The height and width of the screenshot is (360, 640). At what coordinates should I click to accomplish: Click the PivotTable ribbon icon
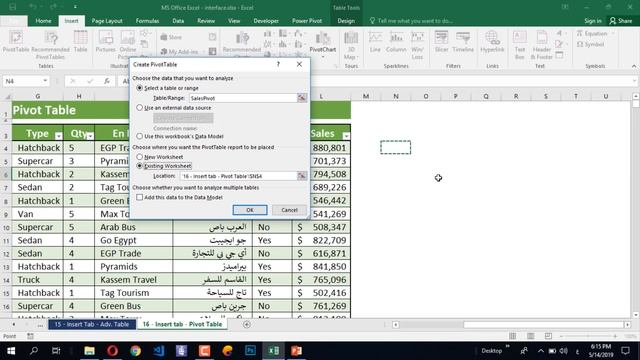[x=16, y=42]
